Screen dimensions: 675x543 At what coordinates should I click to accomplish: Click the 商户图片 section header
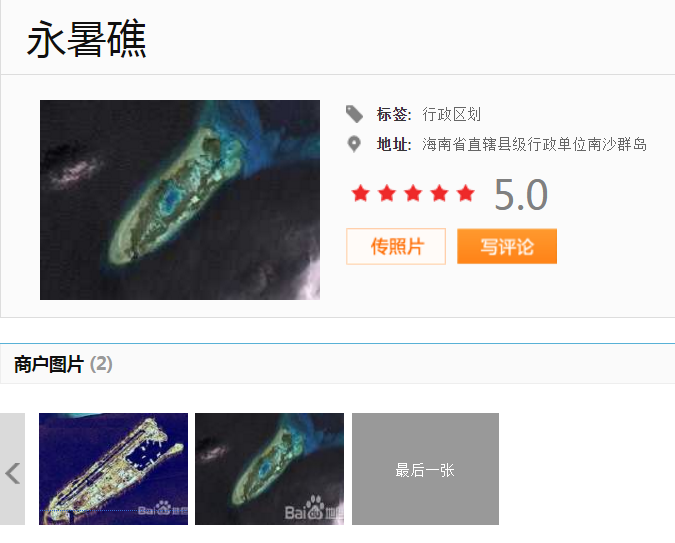pos(49,364)
